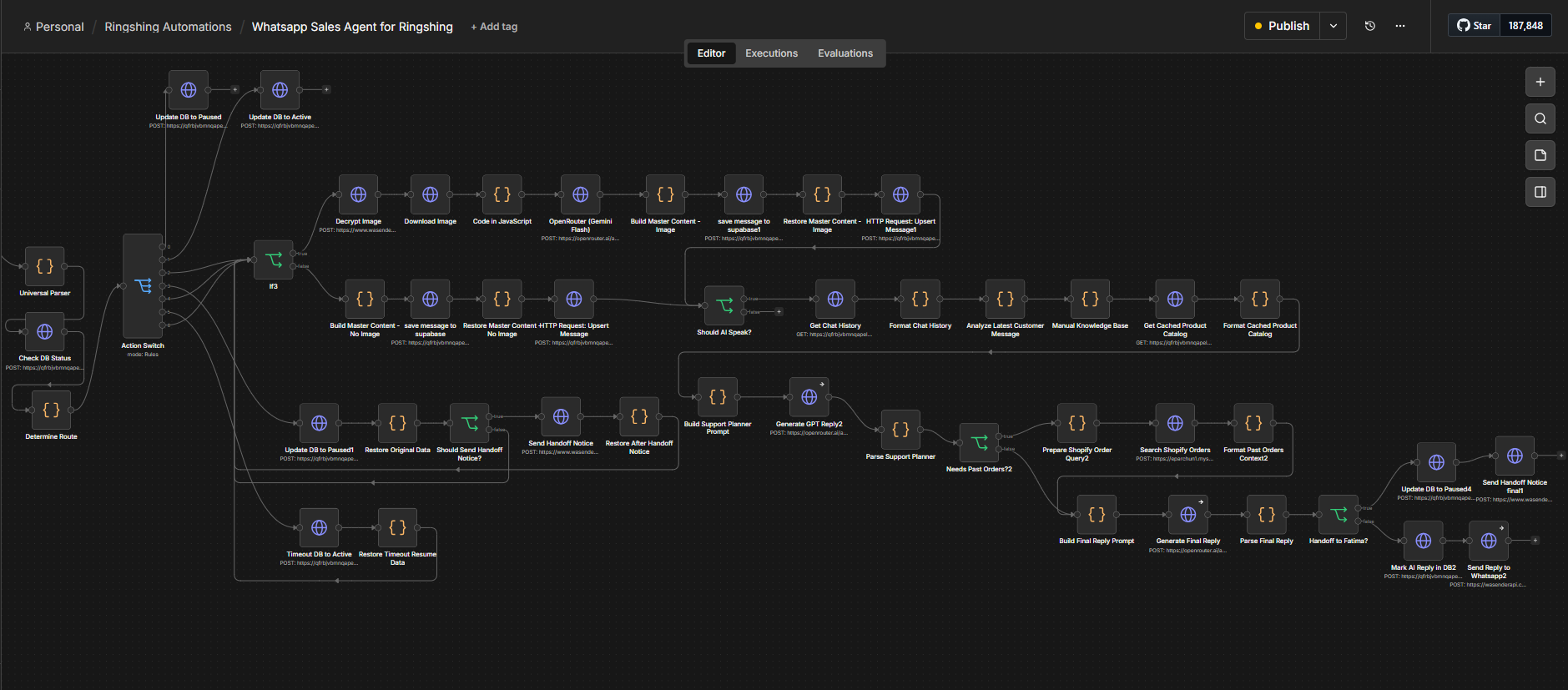Click the Update DB to Paused1 node
1568x690 pixels.
[x=319, y=423]
